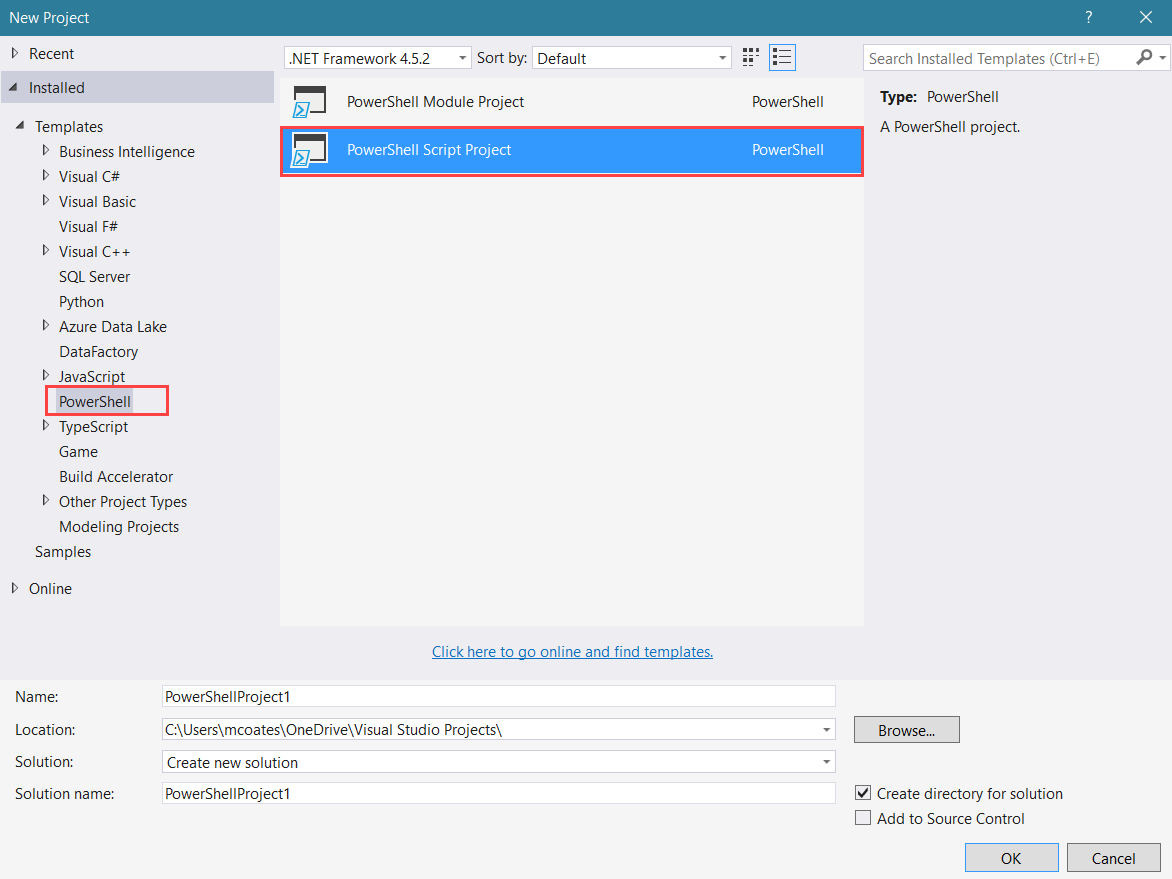This screenshot has width=1172, height=879.
Task: Select the Modeling Projects category
Action: tap(119, 527)
